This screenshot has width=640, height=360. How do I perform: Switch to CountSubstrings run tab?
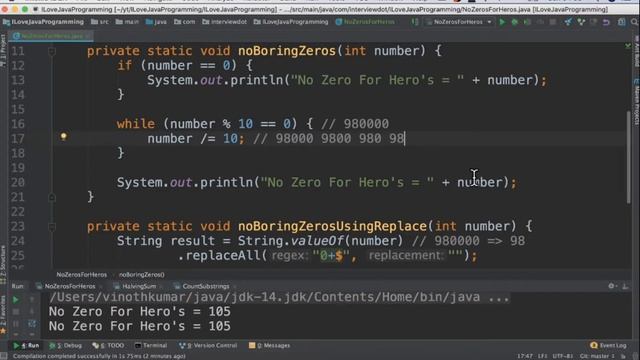point(203,287)
